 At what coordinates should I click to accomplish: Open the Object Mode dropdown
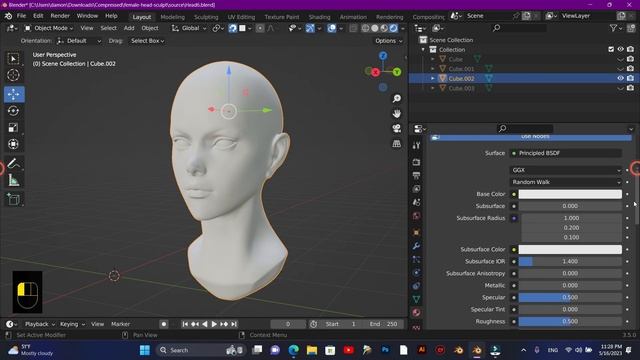click(48, 28)
